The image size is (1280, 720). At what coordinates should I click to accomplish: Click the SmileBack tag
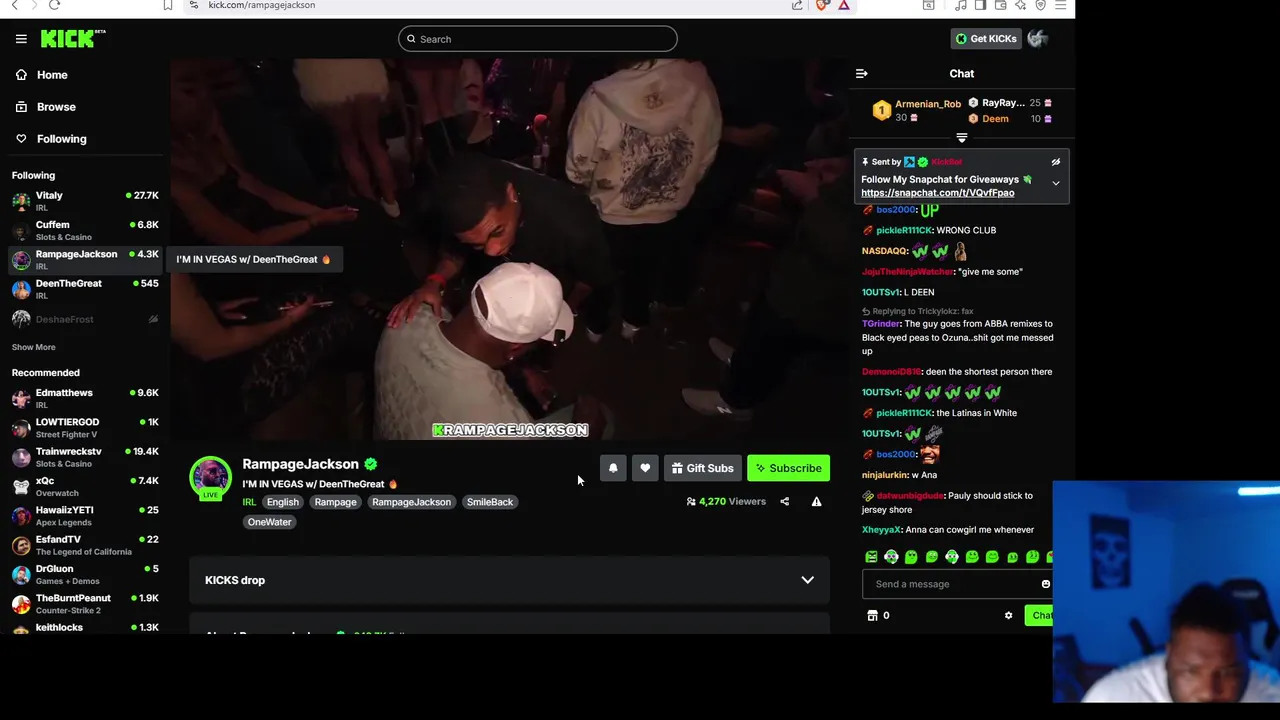pyautogui.click(x=490, y=502)
